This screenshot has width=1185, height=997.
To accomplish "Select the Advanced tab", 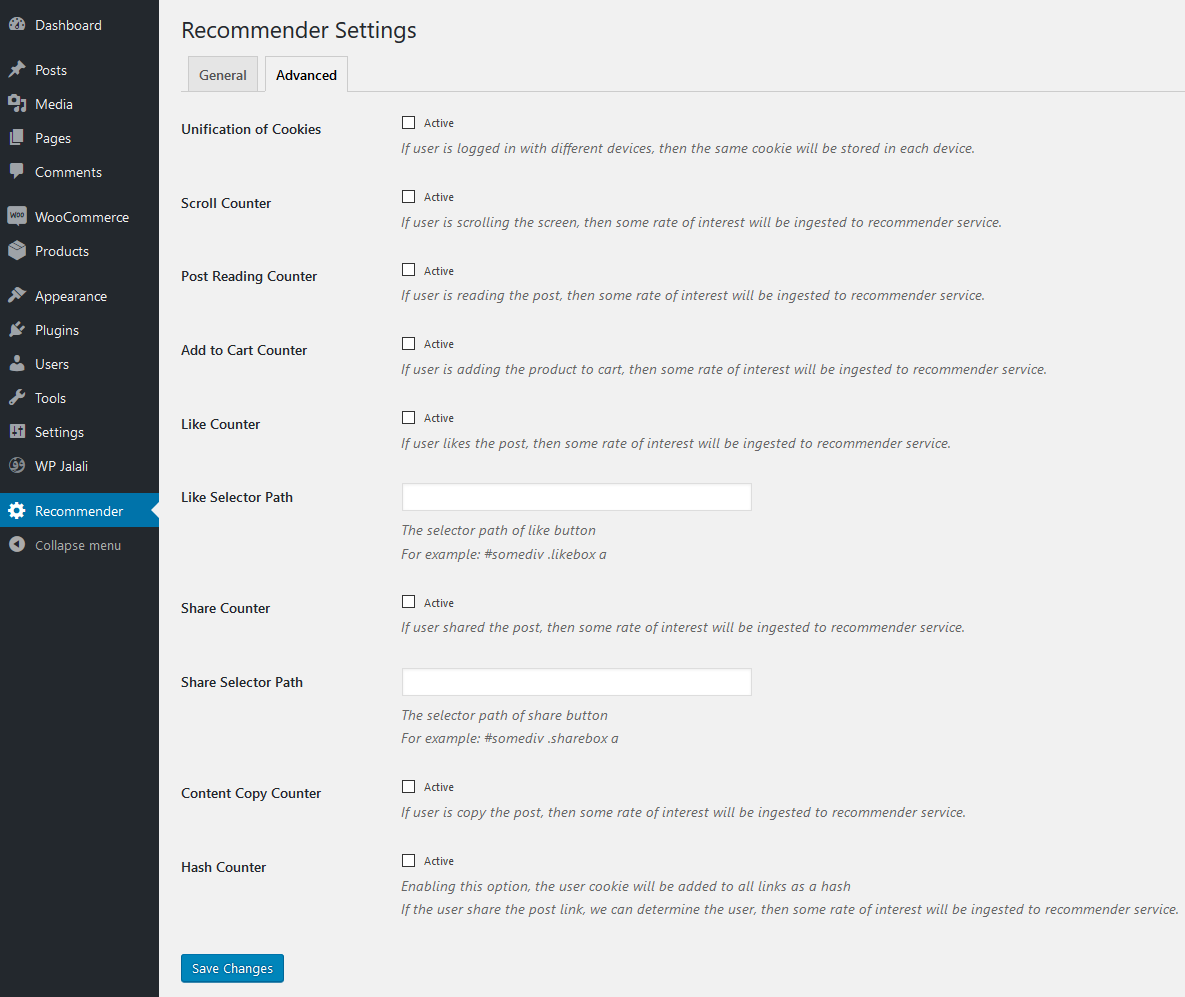I will 306,75.
